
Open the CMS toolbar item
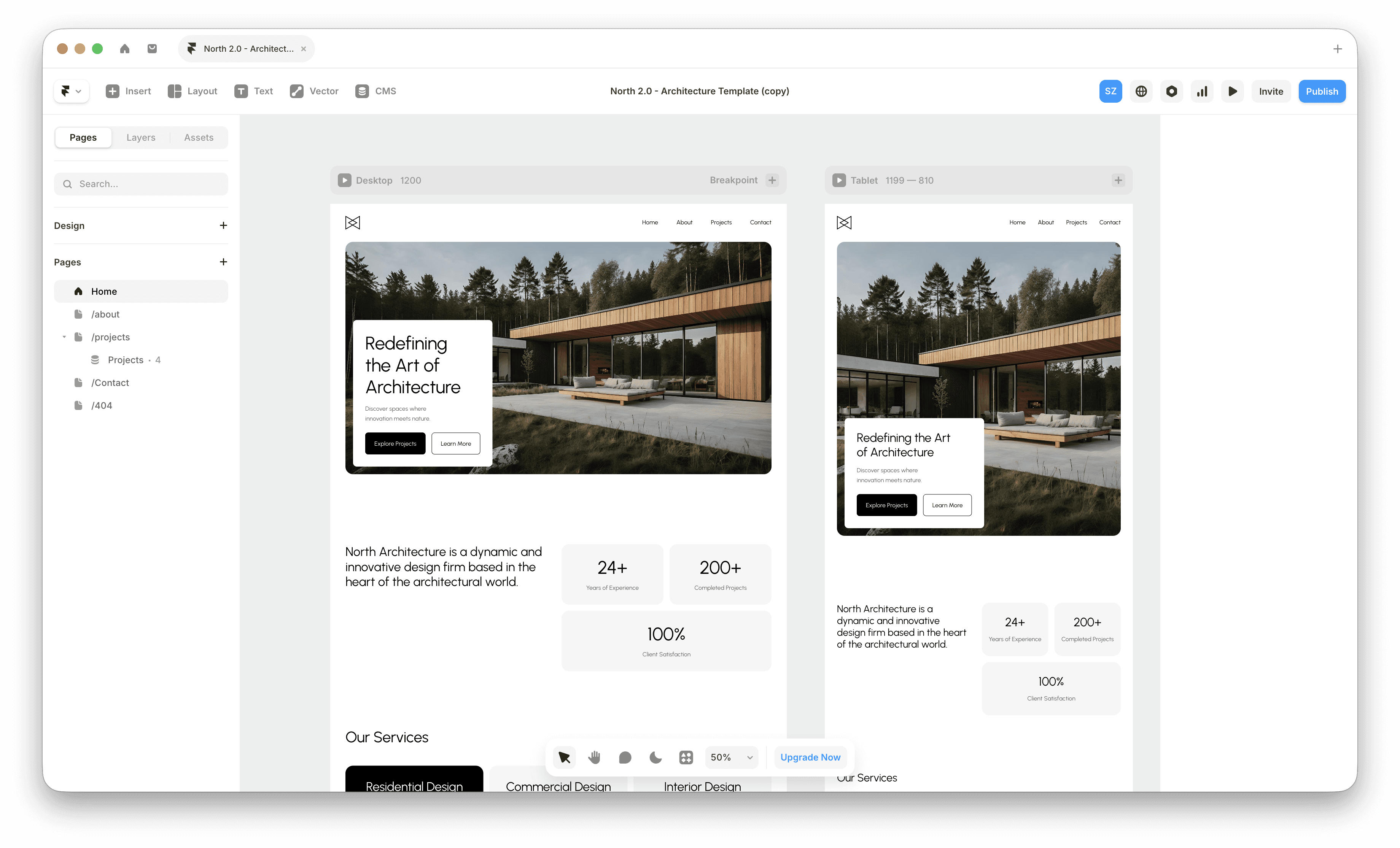(x=375, y=91)
